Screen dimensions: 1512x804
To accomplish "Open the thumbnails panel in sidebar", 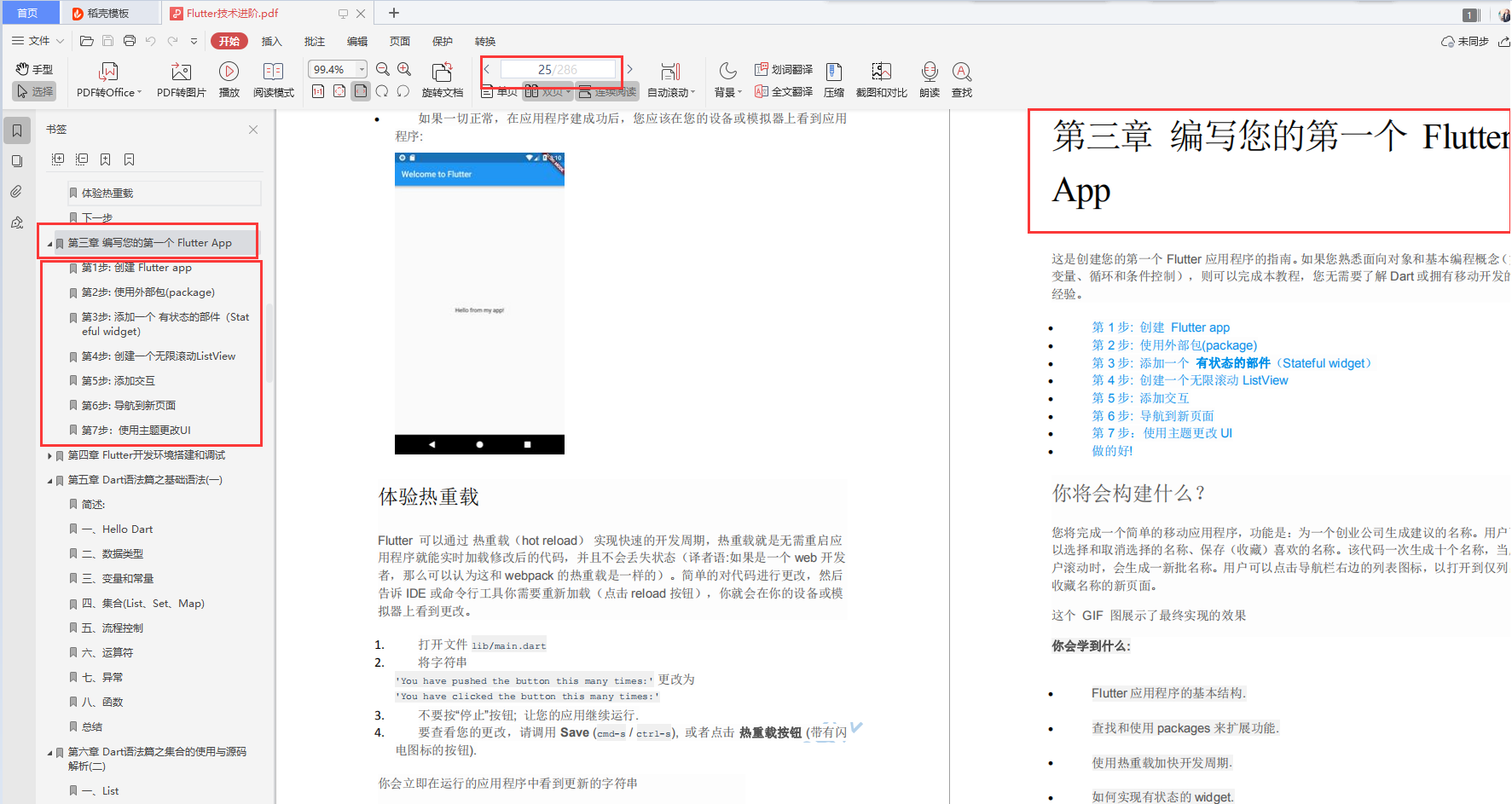I will [17, 161].
